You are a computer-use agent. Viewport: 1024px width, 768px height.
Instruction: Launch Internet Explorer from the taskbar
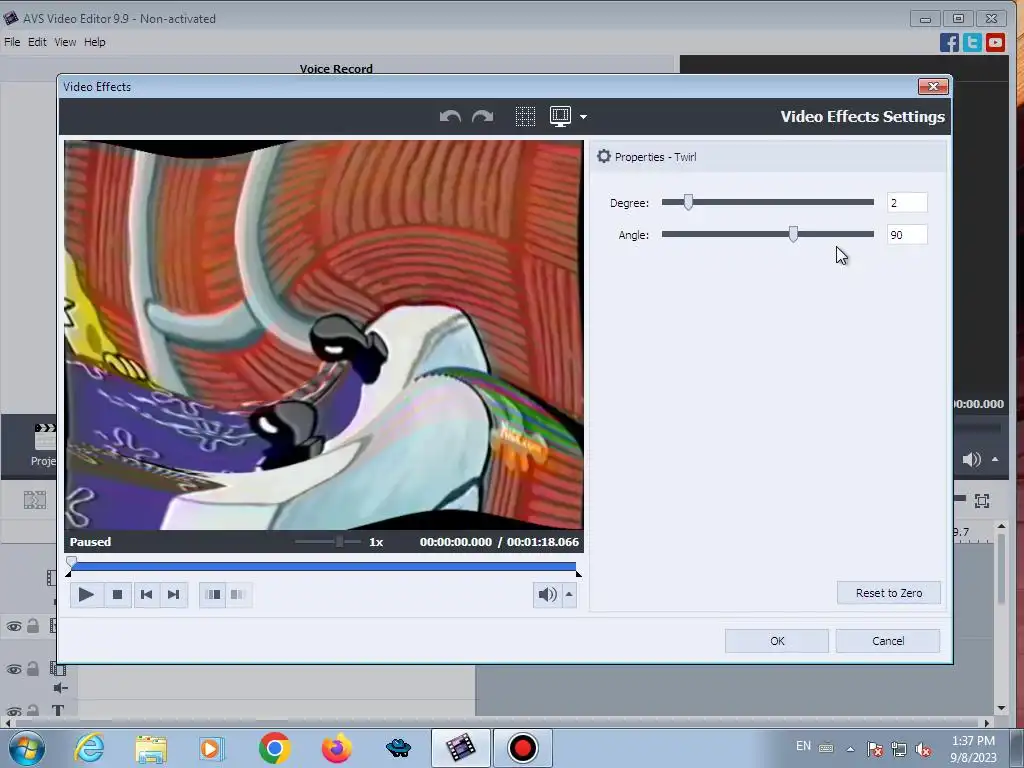(x=89, y=748)
